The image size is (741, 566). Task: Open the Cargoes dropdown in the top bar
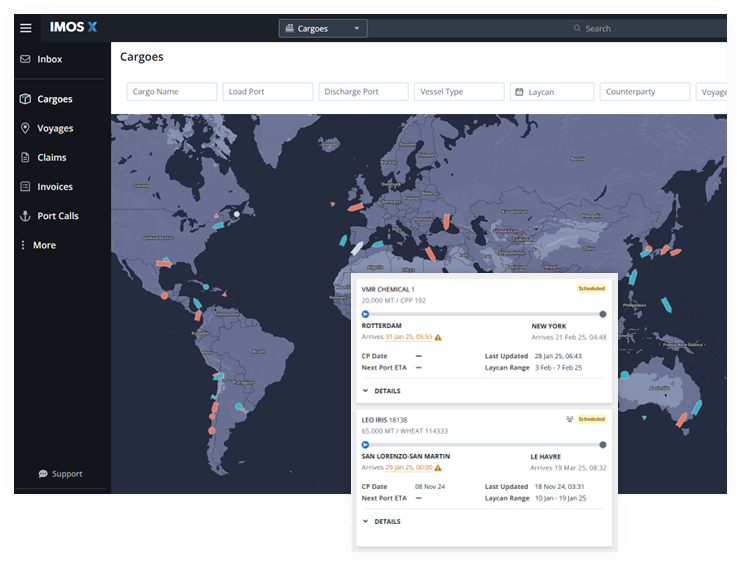pos(322,29)
